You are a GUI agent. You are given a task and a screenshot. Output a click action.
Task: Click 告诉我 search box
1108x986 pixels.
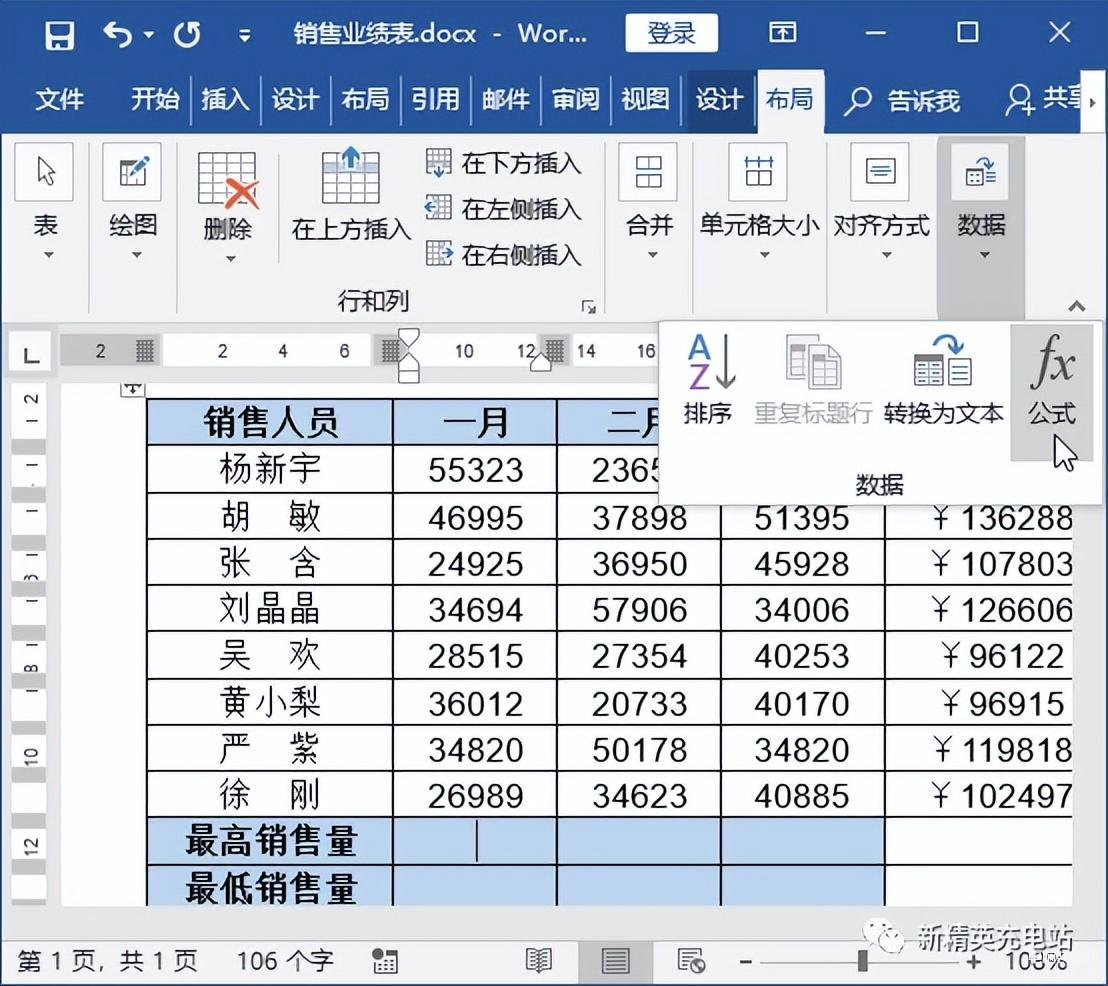coord(903,101)
